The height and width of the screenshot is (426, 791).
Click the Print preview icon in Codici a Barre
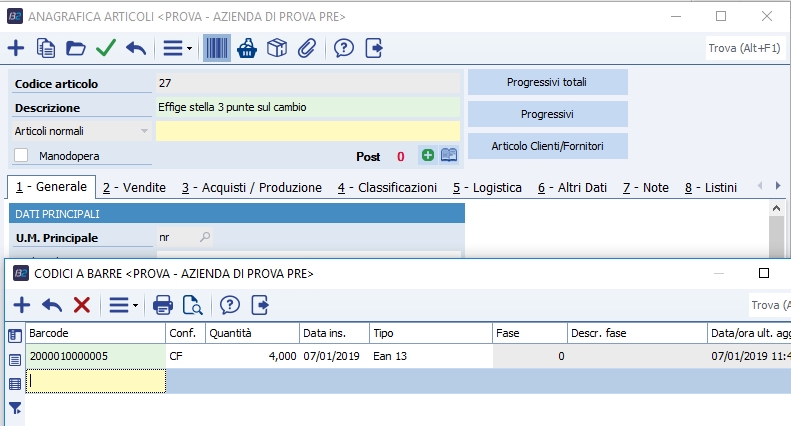pyautogui.click(x=192, y=305)
